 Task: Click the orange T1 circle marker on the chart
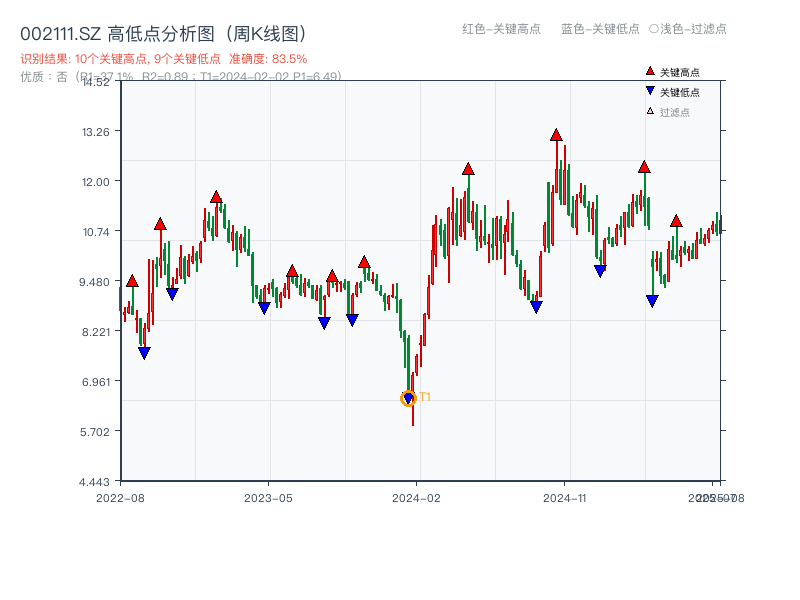click(x=408, y=397)
